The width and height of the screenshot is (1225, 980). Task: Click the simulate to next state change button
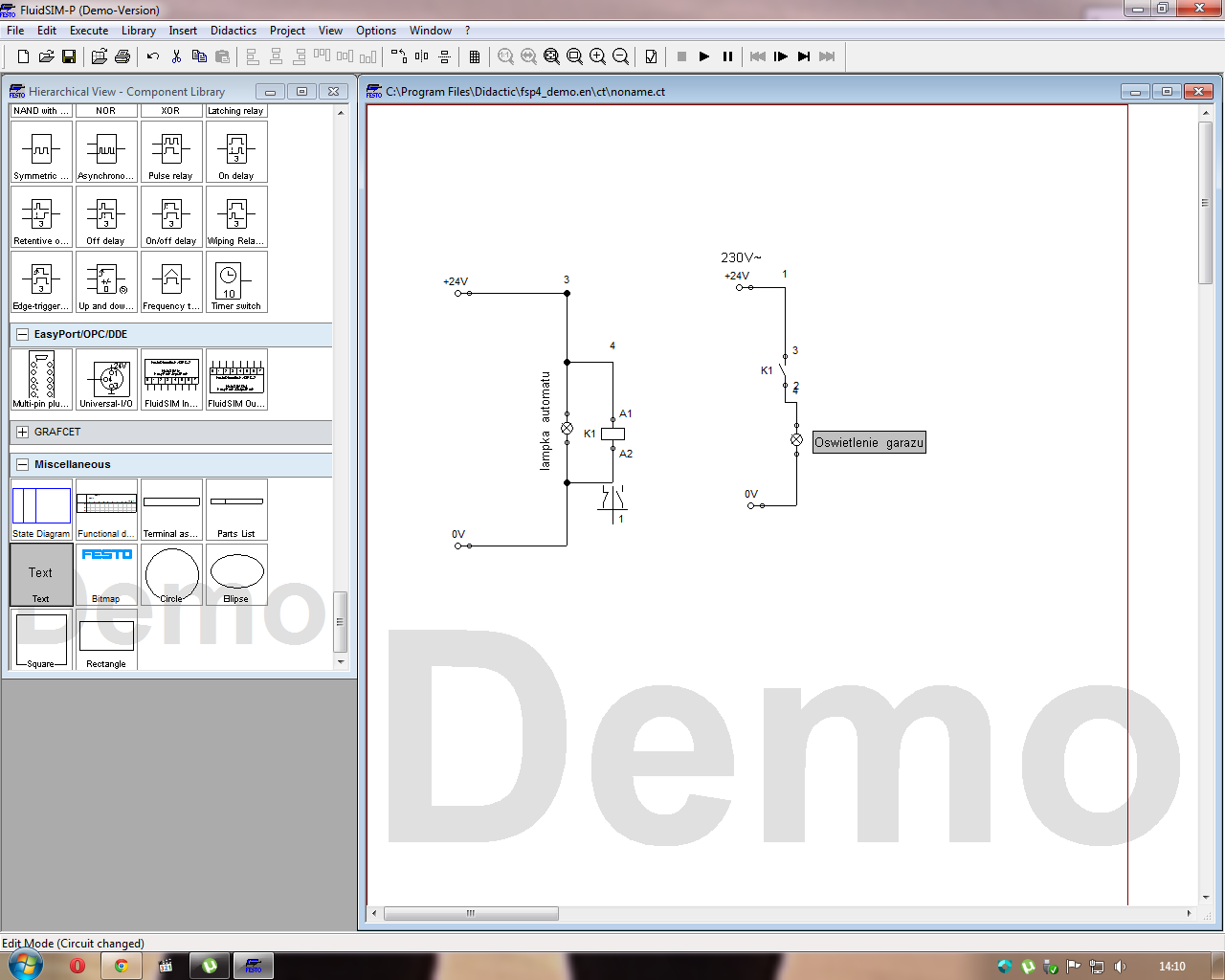tap(804, 56)
